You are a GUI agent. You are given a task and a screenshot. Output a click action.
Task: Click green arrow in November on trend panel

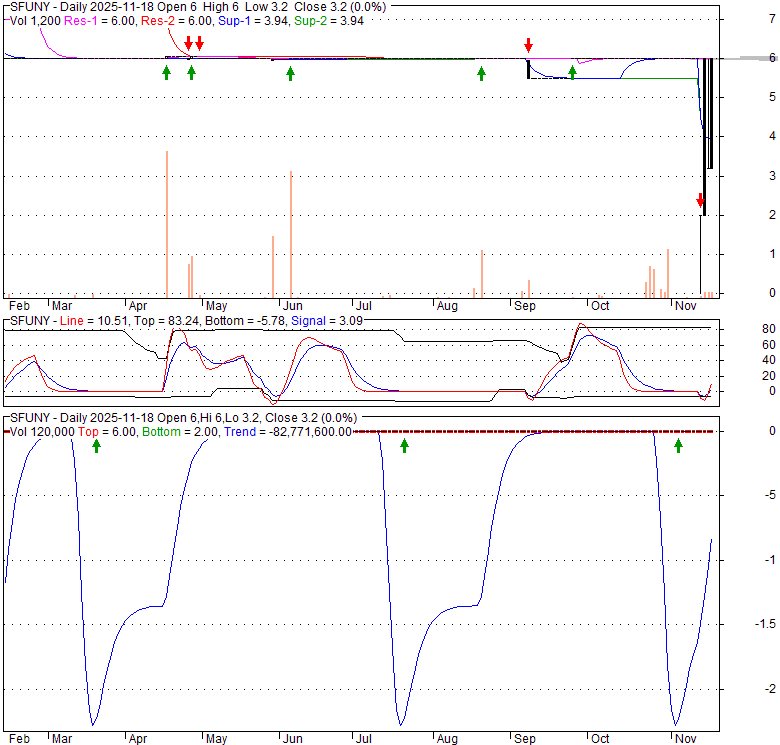tap(678, 445)
